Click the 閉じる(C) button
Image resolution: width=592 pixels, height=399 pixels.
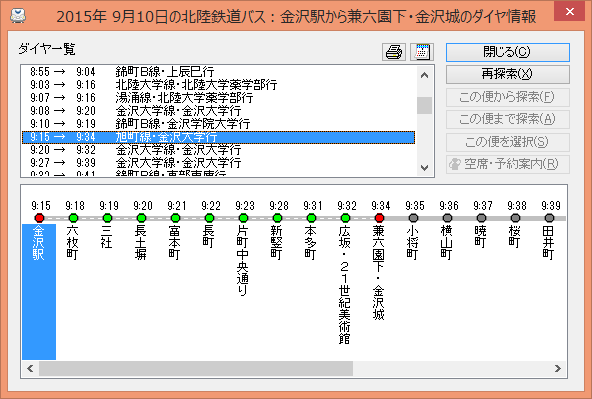click(507, 52)
